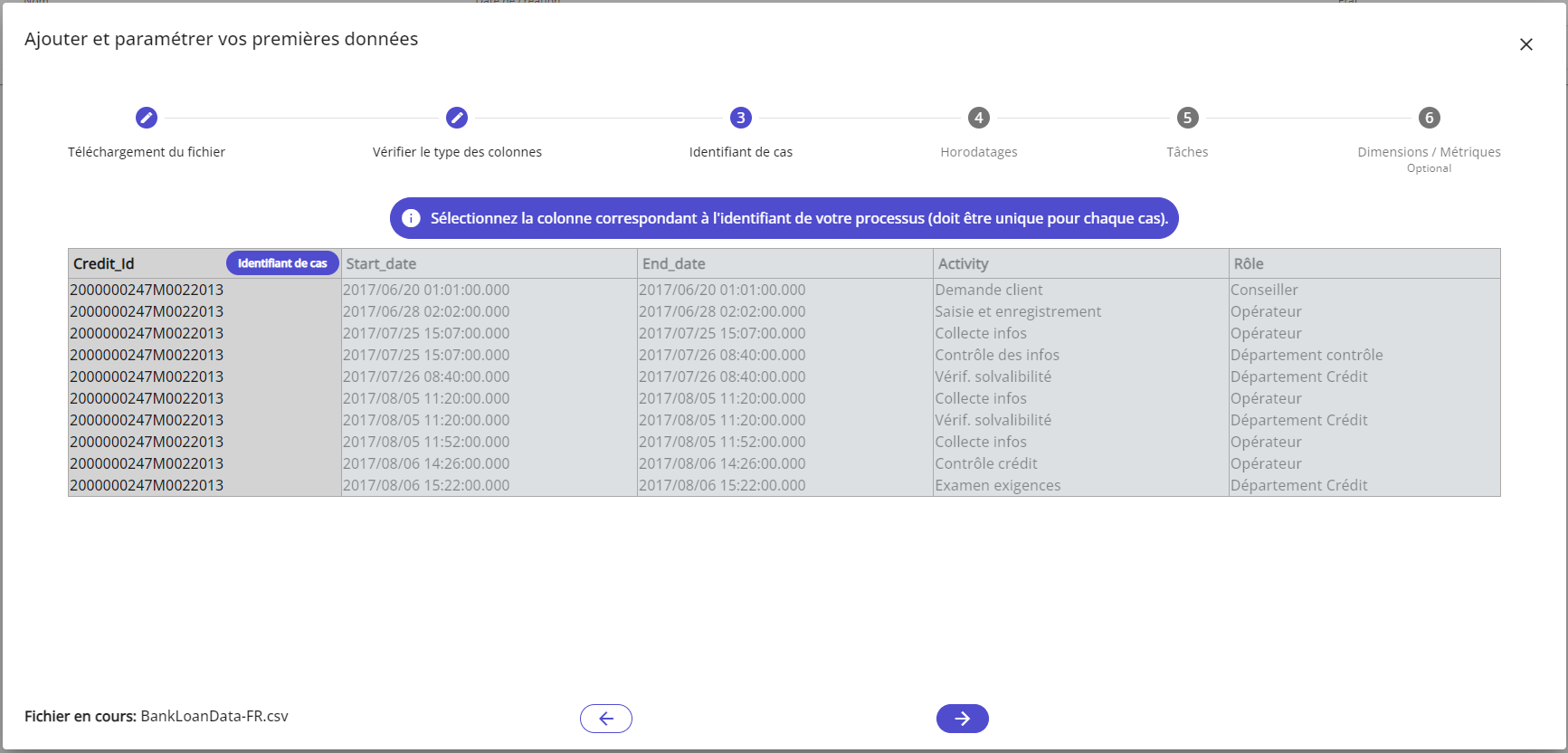The width and height of the screenshot is (1568, 753).
Task: Go to step 4 Horodatages circle
Action: (978, 118)
